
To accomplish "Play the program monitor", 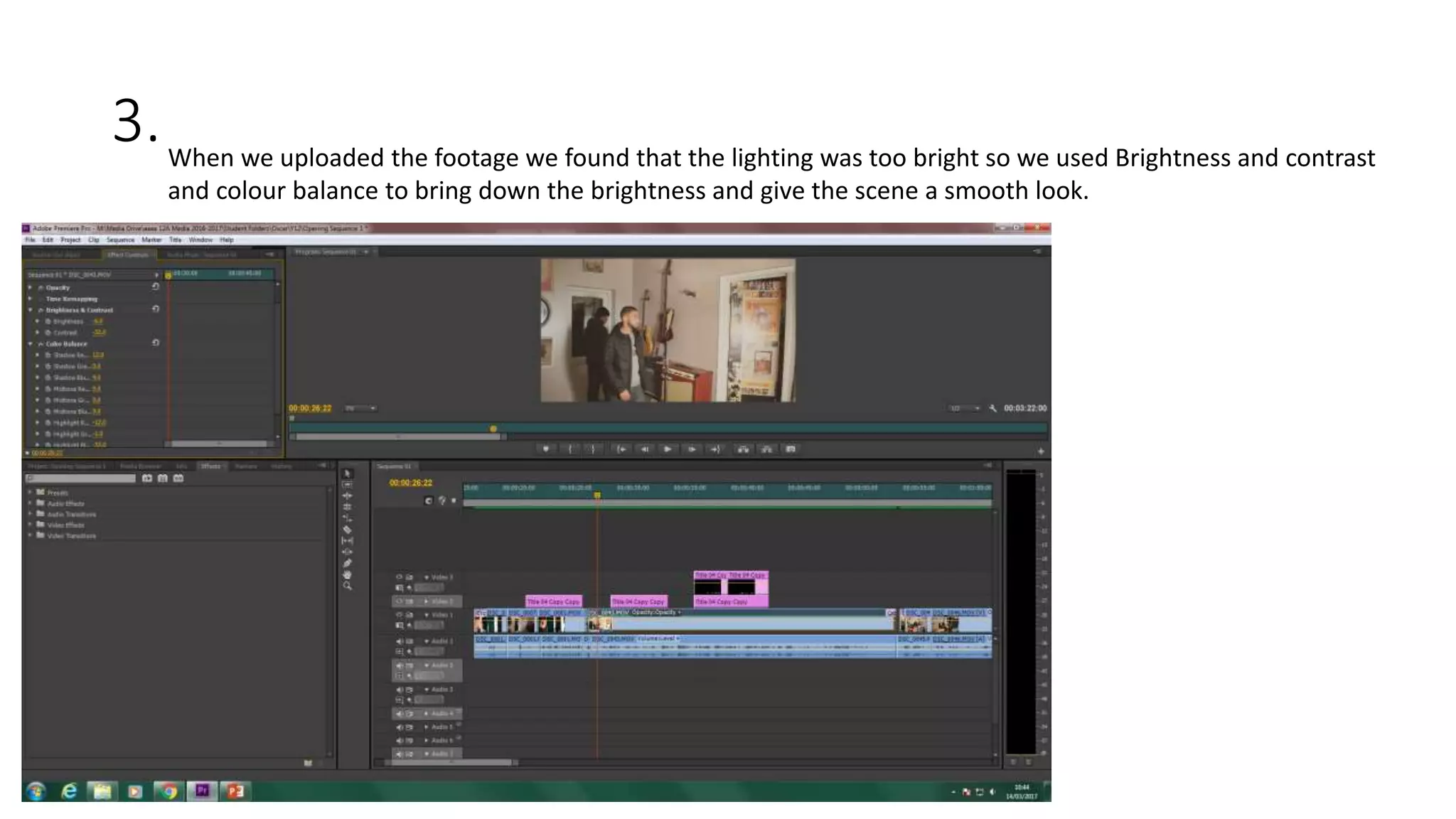I will [668, 449].
